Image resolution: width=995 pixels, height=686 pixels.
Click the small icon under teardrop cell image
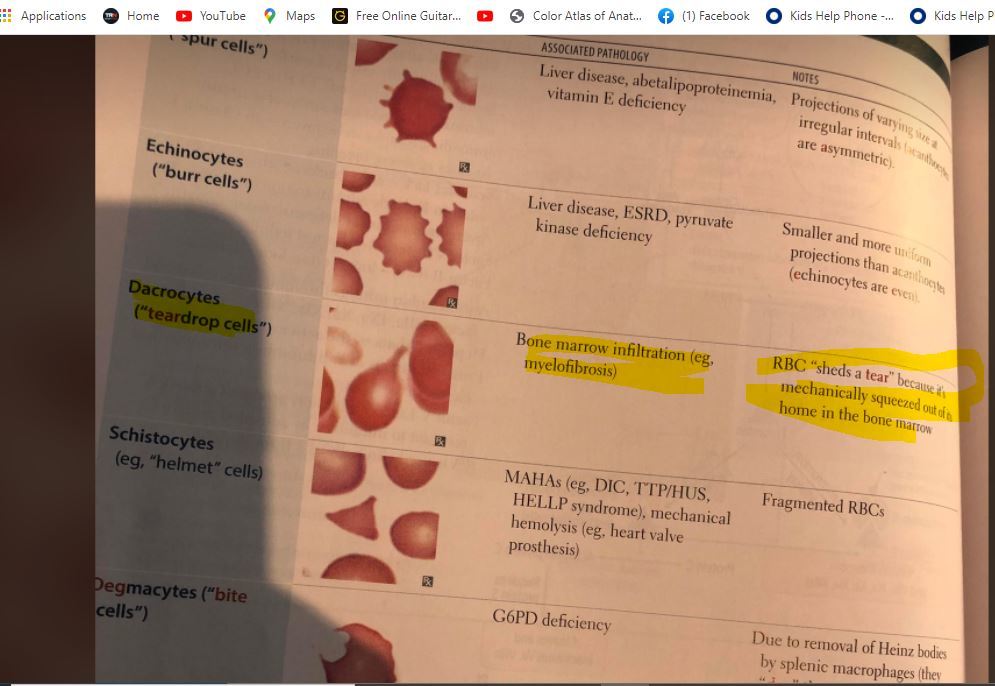pos(440,441)
